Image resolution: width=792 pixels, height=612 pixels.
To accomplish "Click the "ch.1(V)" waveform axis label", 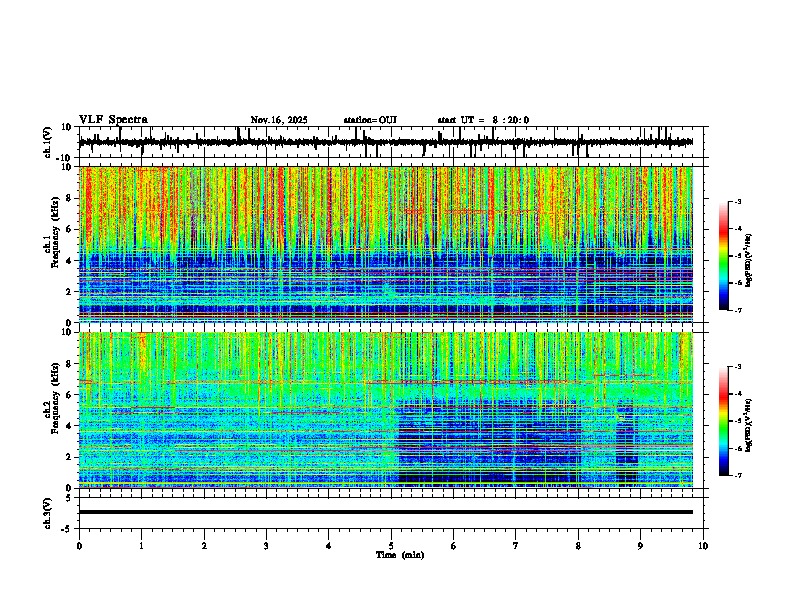I will [48, 142].
